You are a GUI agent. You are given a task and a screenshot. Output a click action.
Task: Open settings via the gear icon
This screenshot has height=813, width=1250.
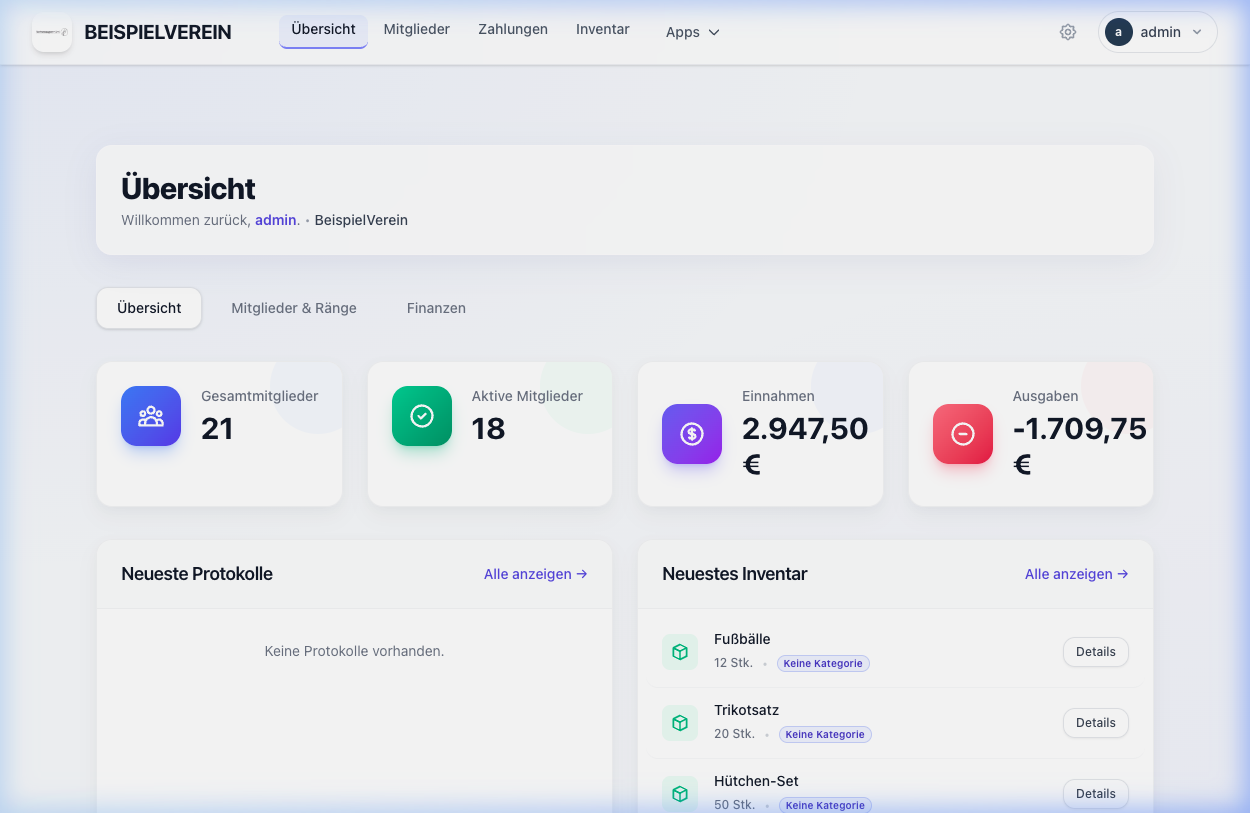point(1068,31)
